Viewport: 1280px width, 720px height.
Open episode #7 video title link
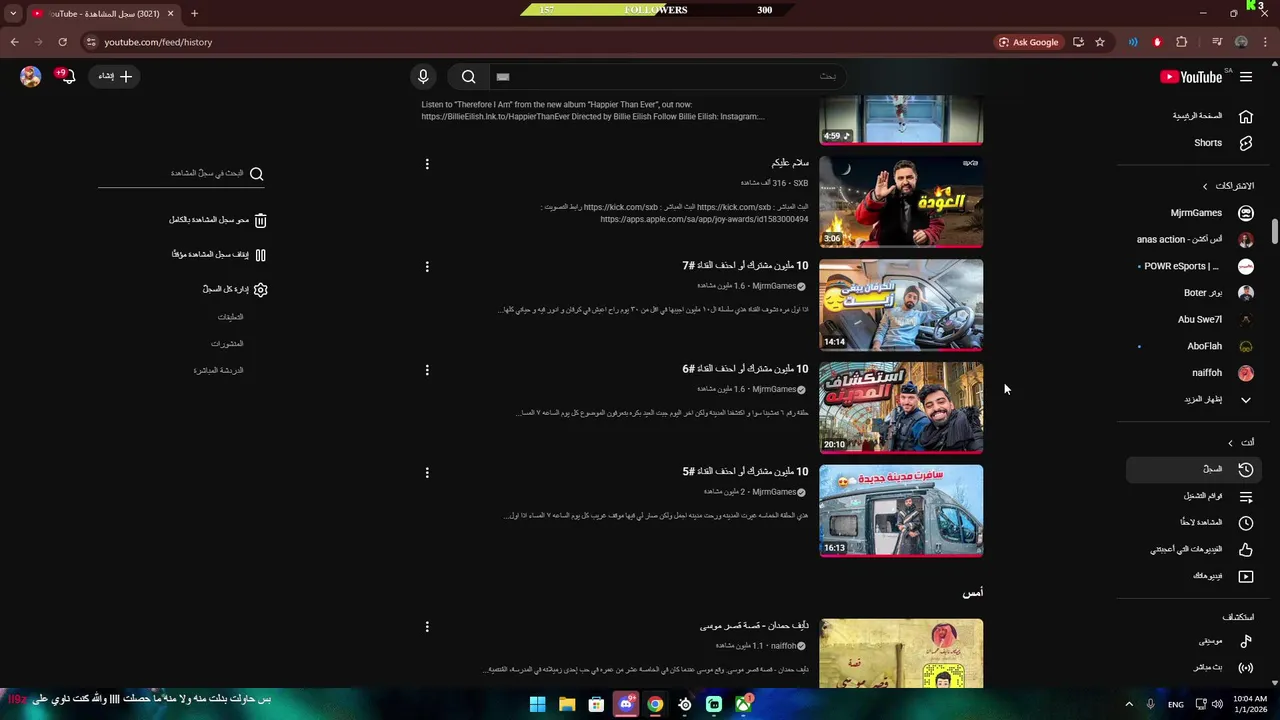(745, 266)
